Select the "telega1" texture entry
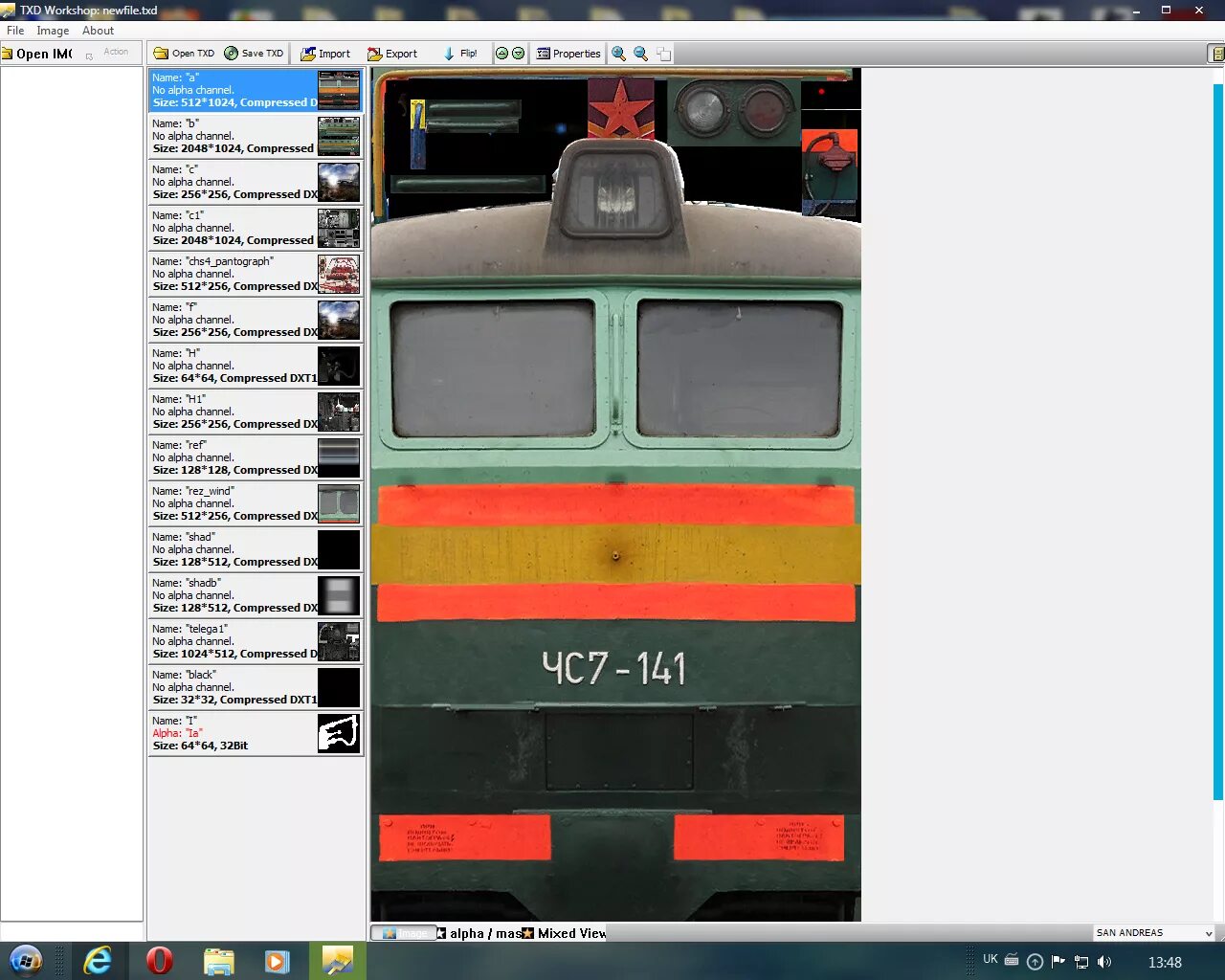1225x980 pixels. coord(256,641)
